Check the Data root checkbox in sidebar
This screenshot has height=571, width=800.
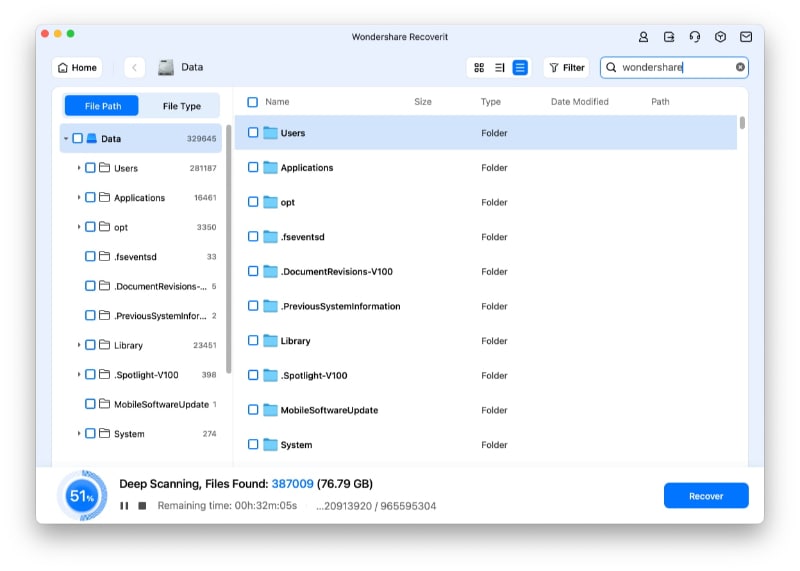78,138
